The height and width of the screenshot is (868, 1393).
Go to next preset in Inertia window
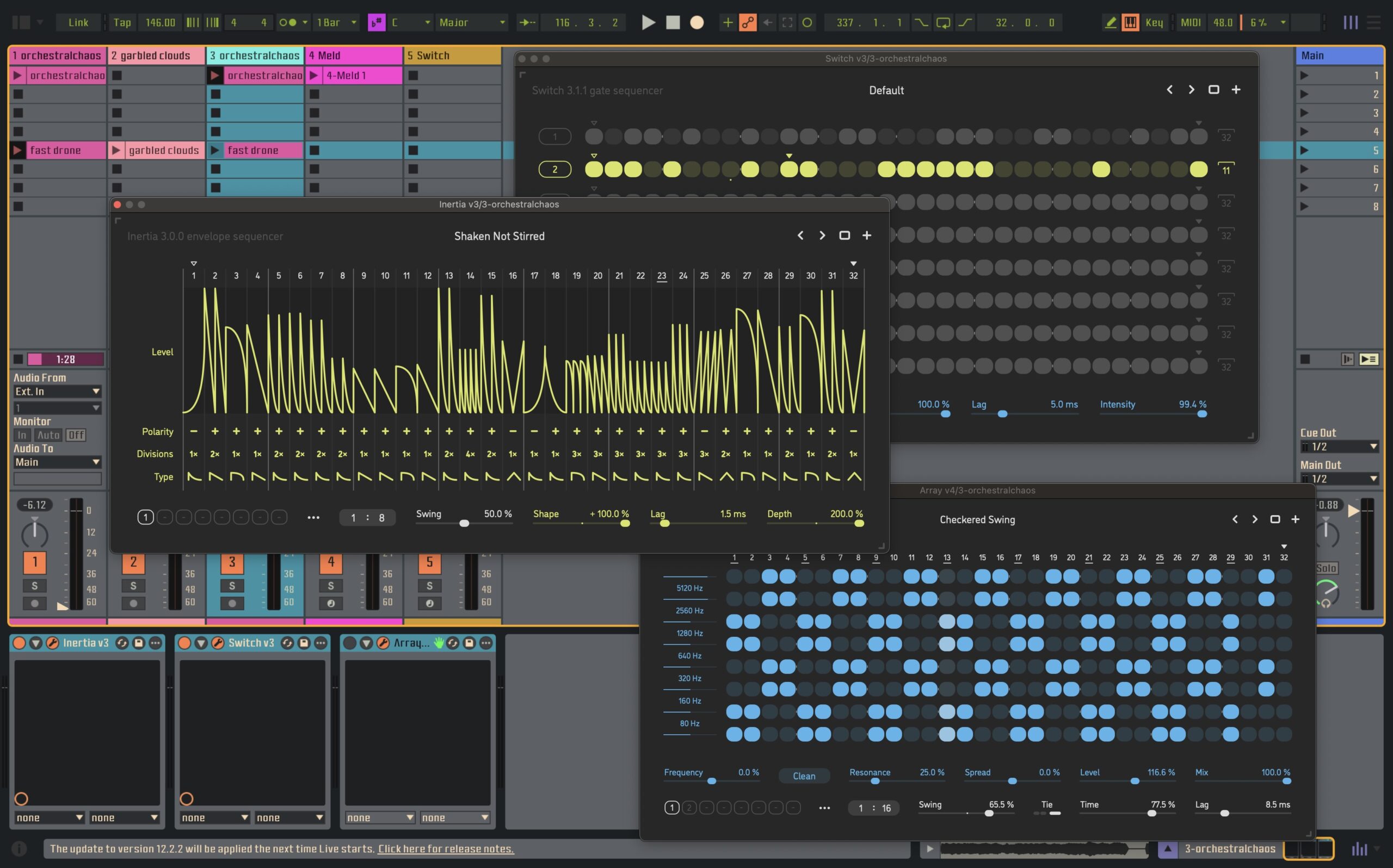coord(822,235)
